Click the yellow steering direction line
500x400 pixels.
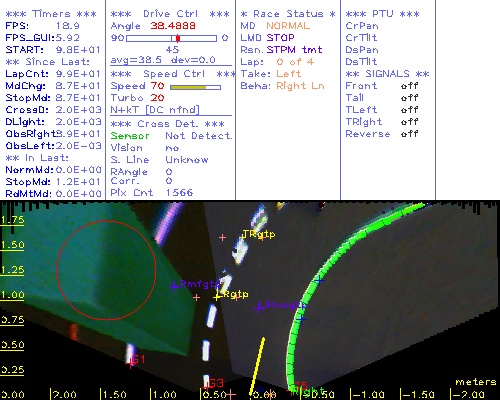click(x=257, y=366)
